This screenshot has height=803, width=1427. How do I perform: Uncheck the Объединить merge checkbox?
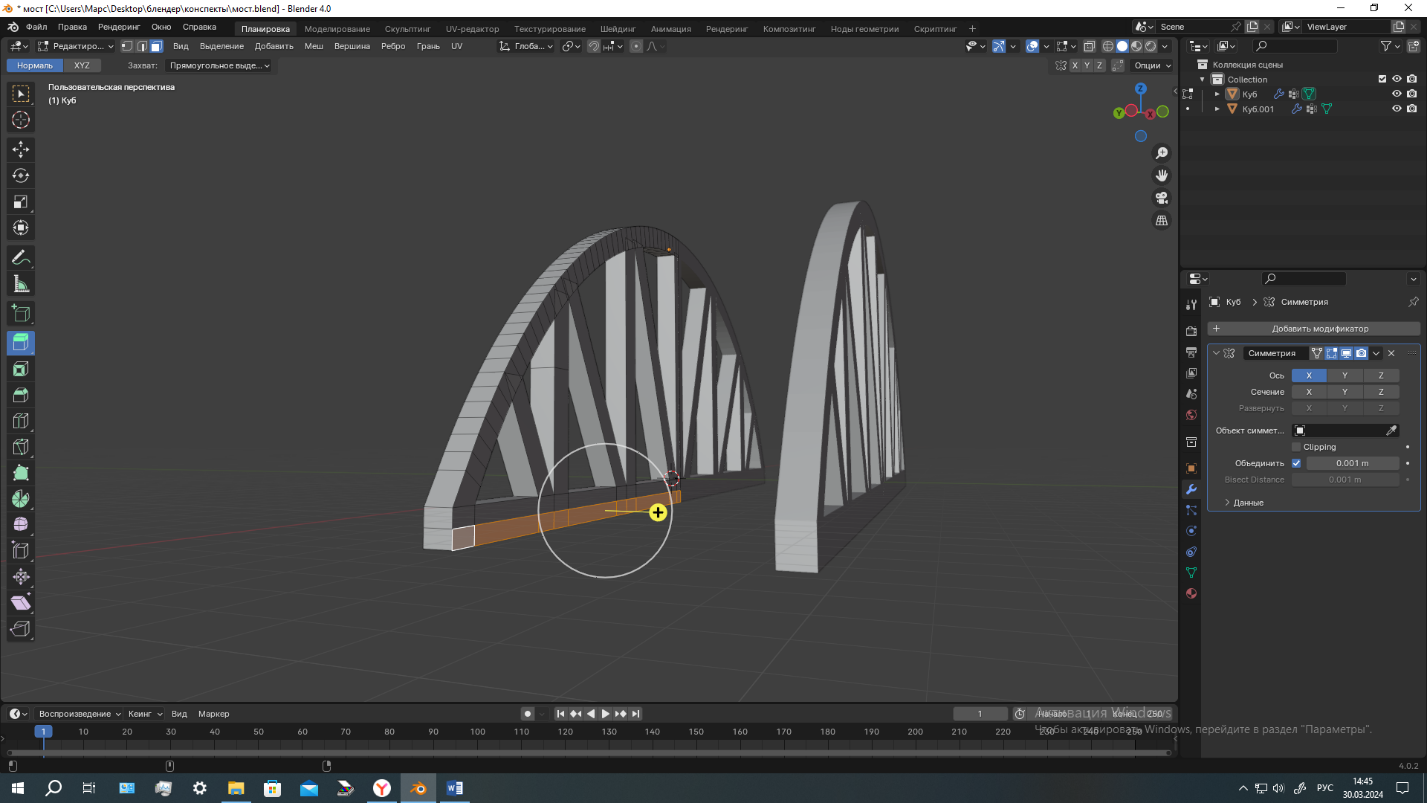coord(1297,463)
